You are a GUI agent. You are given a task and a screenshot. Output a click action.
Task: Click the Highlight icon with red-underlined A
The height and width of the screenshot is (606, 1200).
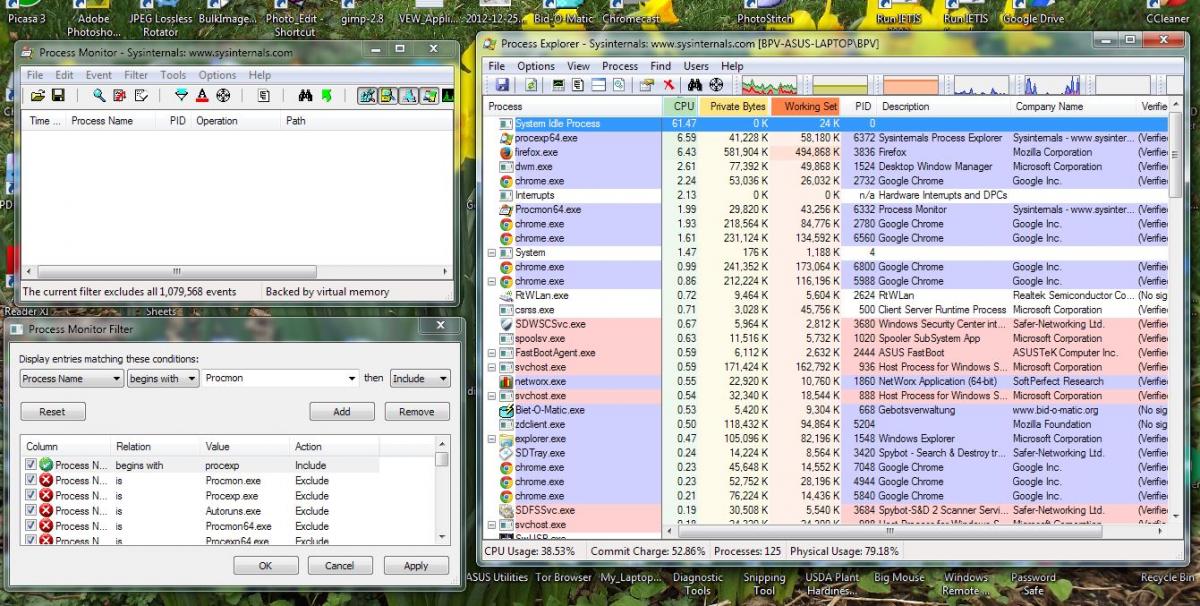[x=202, y=96]
